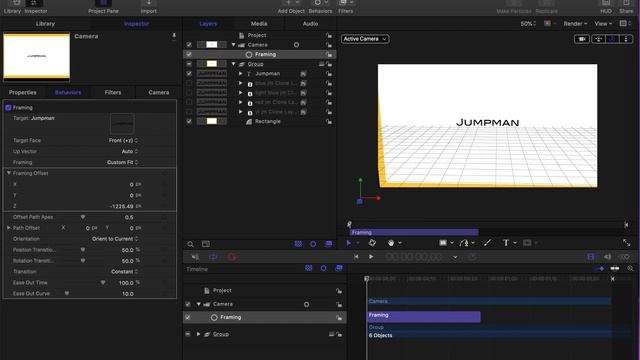Click the fullscreen player mode arrows icon
This screenshot has width=640, height=360.
click(x=627, y=243)
